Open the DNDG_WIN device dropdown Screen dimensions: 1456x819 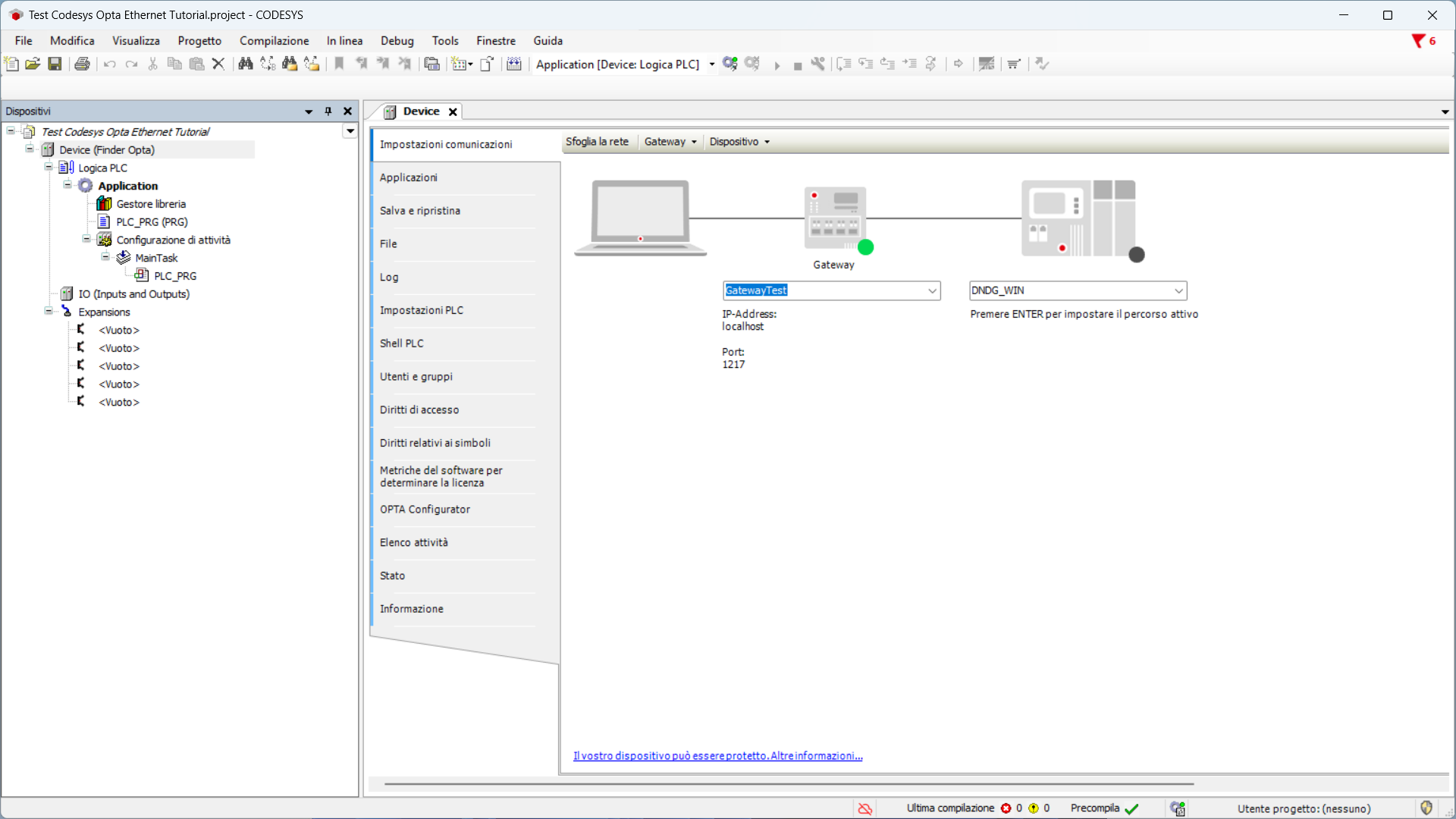point(1178,290)
